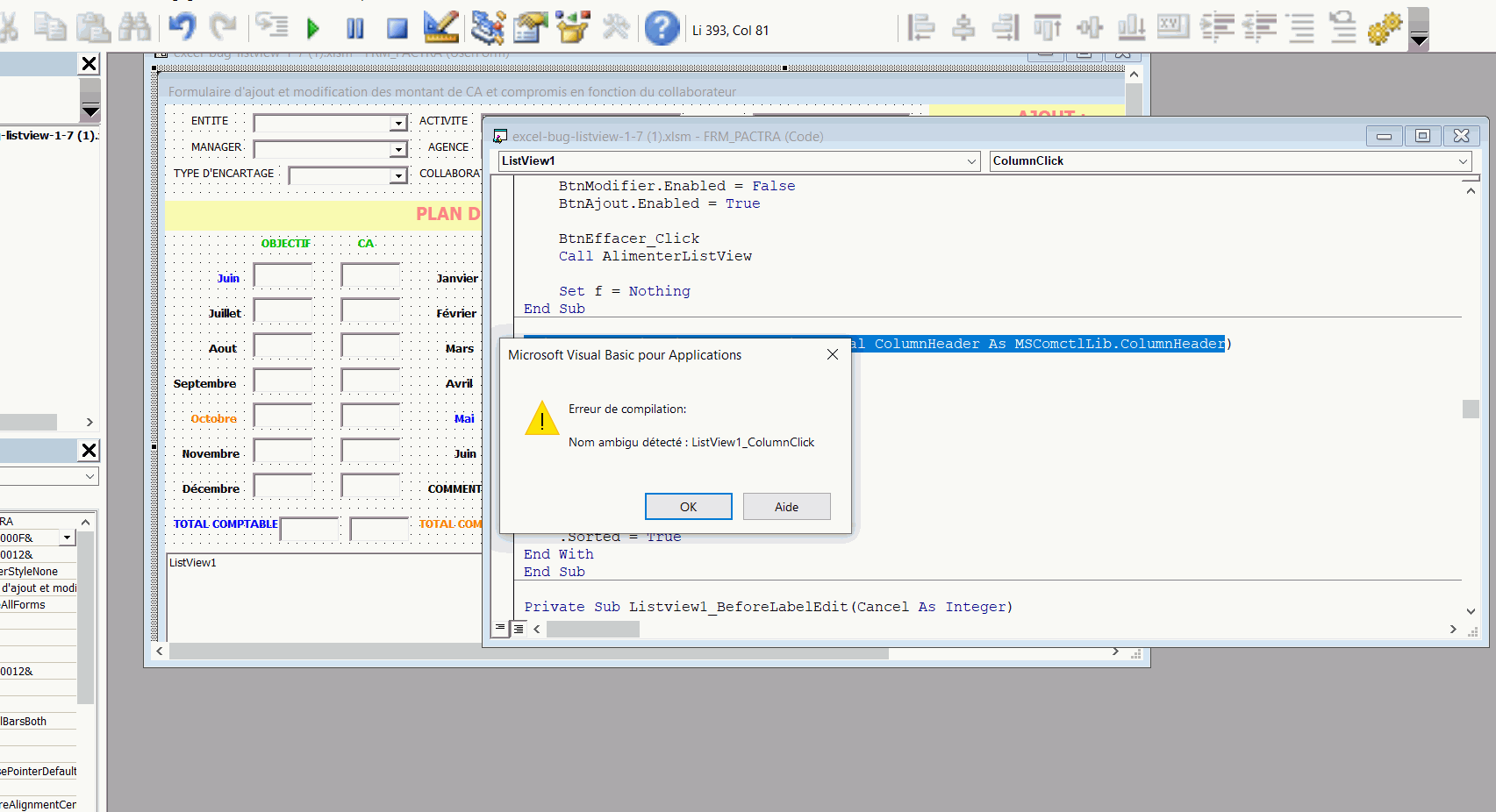Open the Object Browser toolbar icon
Viewport: 1496px width, 812px height.
573,28
